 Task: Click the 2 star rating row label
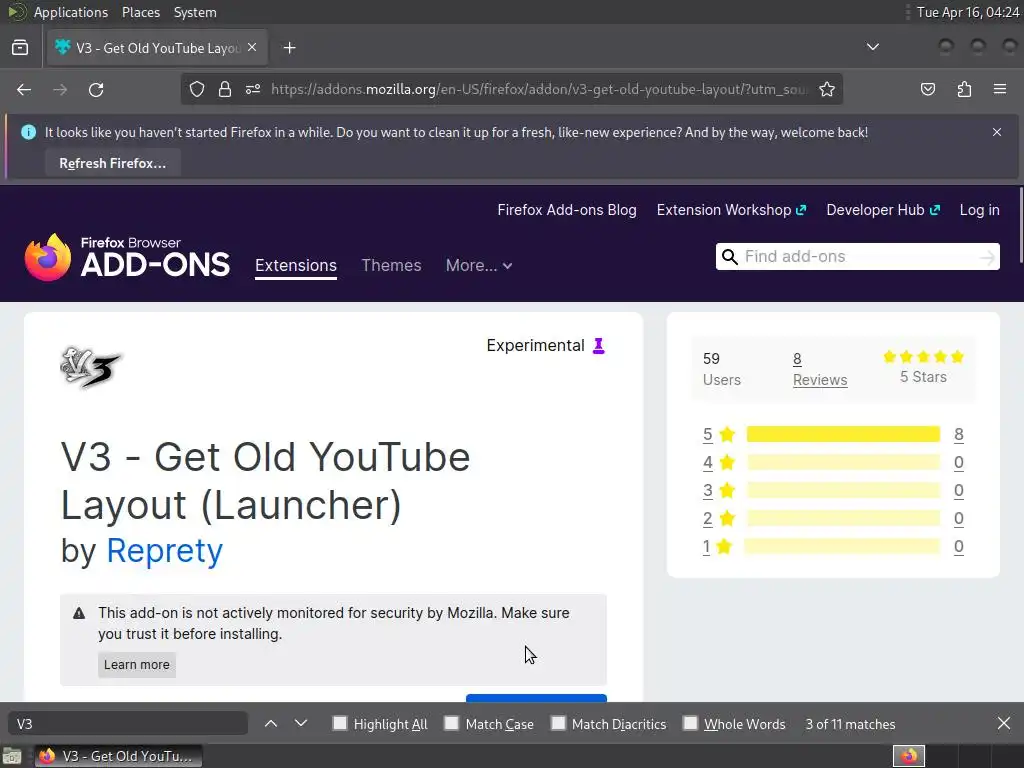pyautogui.click(x=719, y=519)
